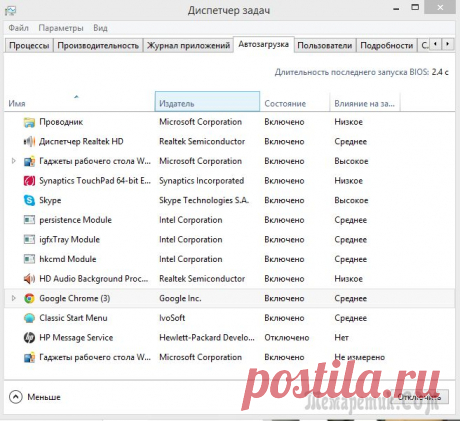The image size is (460, 421).
Task: Click the Проводник folder icon
Action: tap(29, 122)
